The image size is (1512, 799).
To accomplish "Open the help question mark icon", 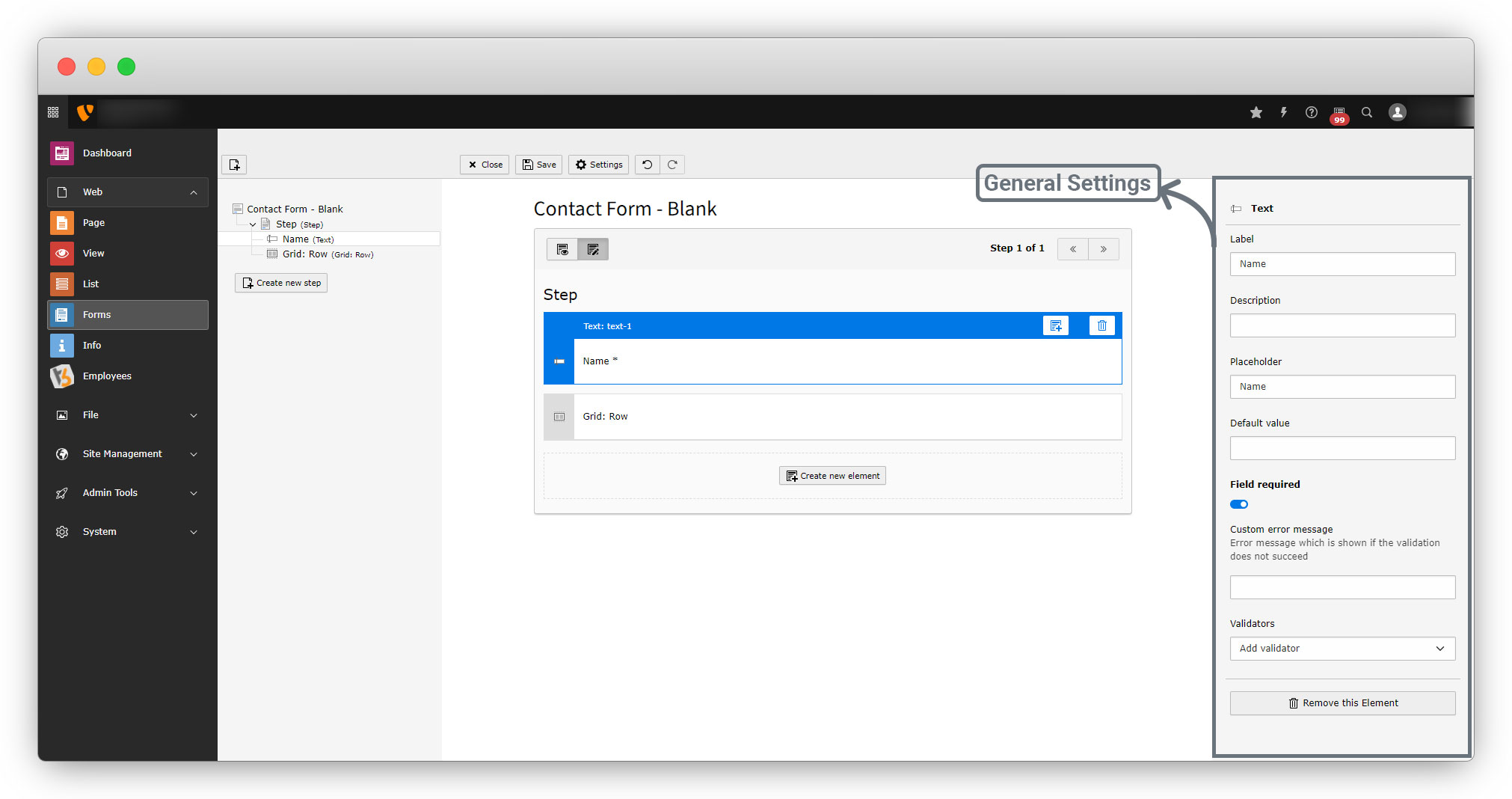I will click(1312, 112).
